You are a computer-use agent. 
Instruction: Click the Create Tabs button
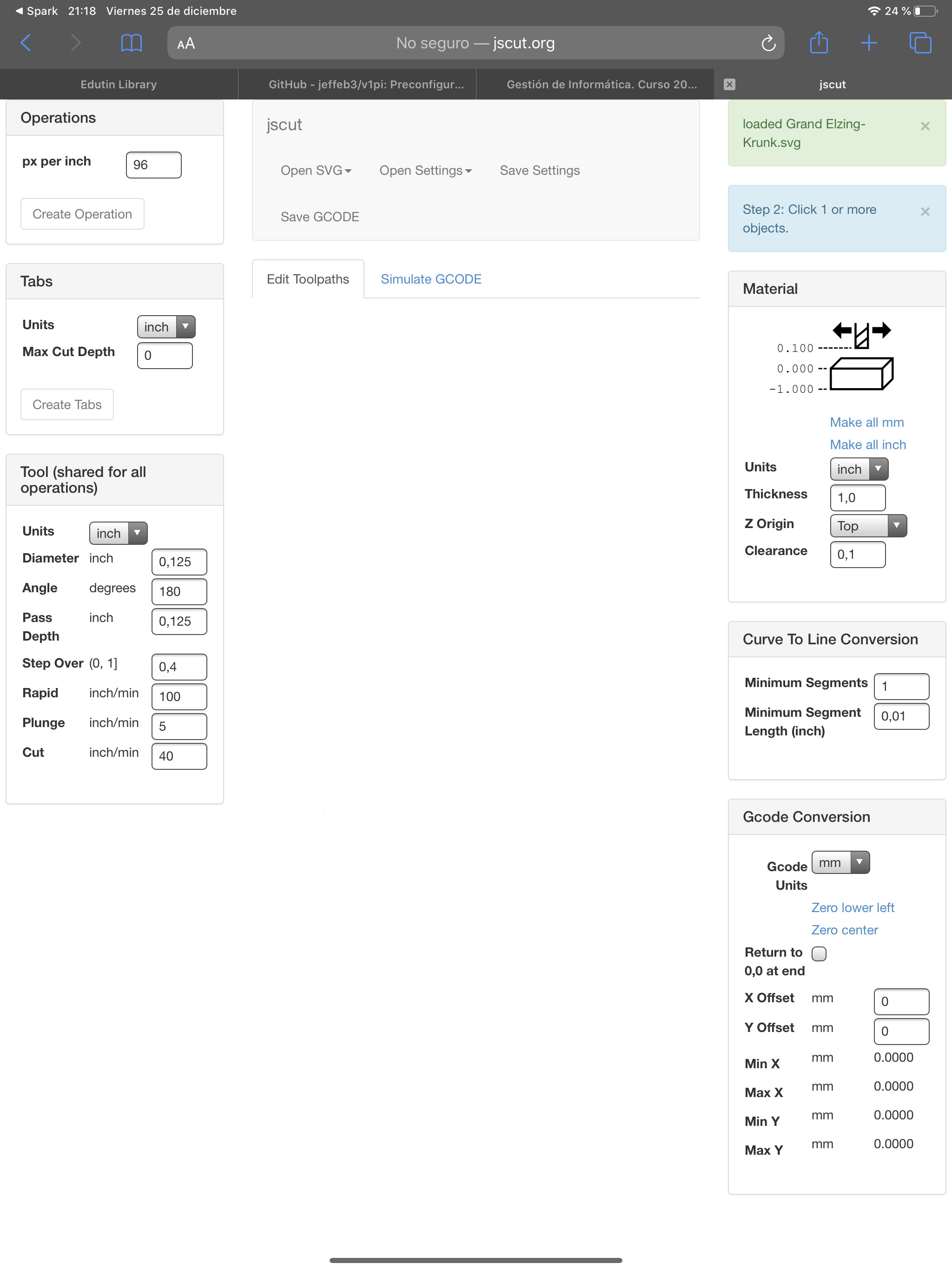pyautogui.click(x=67, y=405)
